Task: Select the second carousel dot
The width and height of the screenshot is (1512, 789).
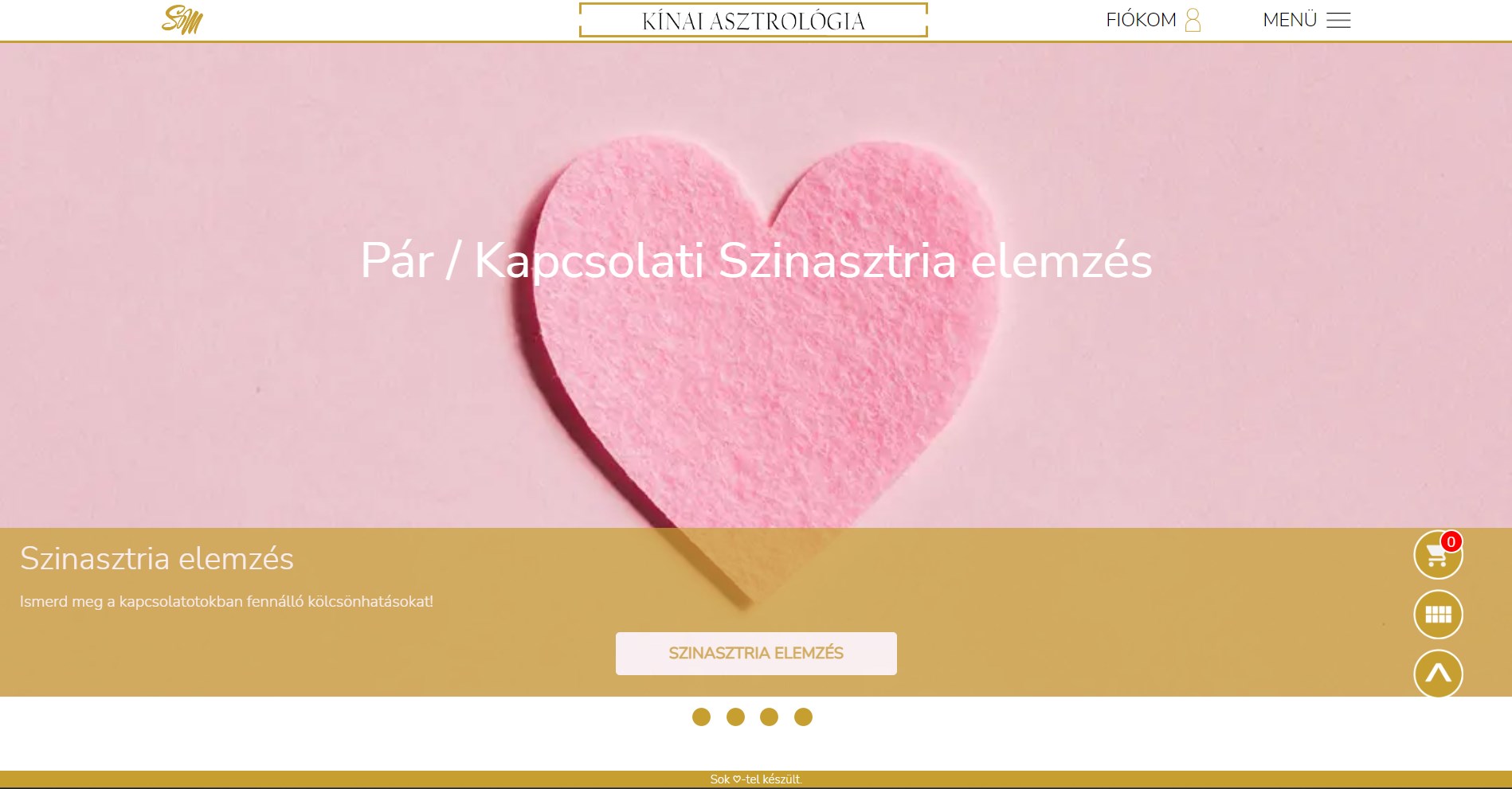Action: [735, 717]
